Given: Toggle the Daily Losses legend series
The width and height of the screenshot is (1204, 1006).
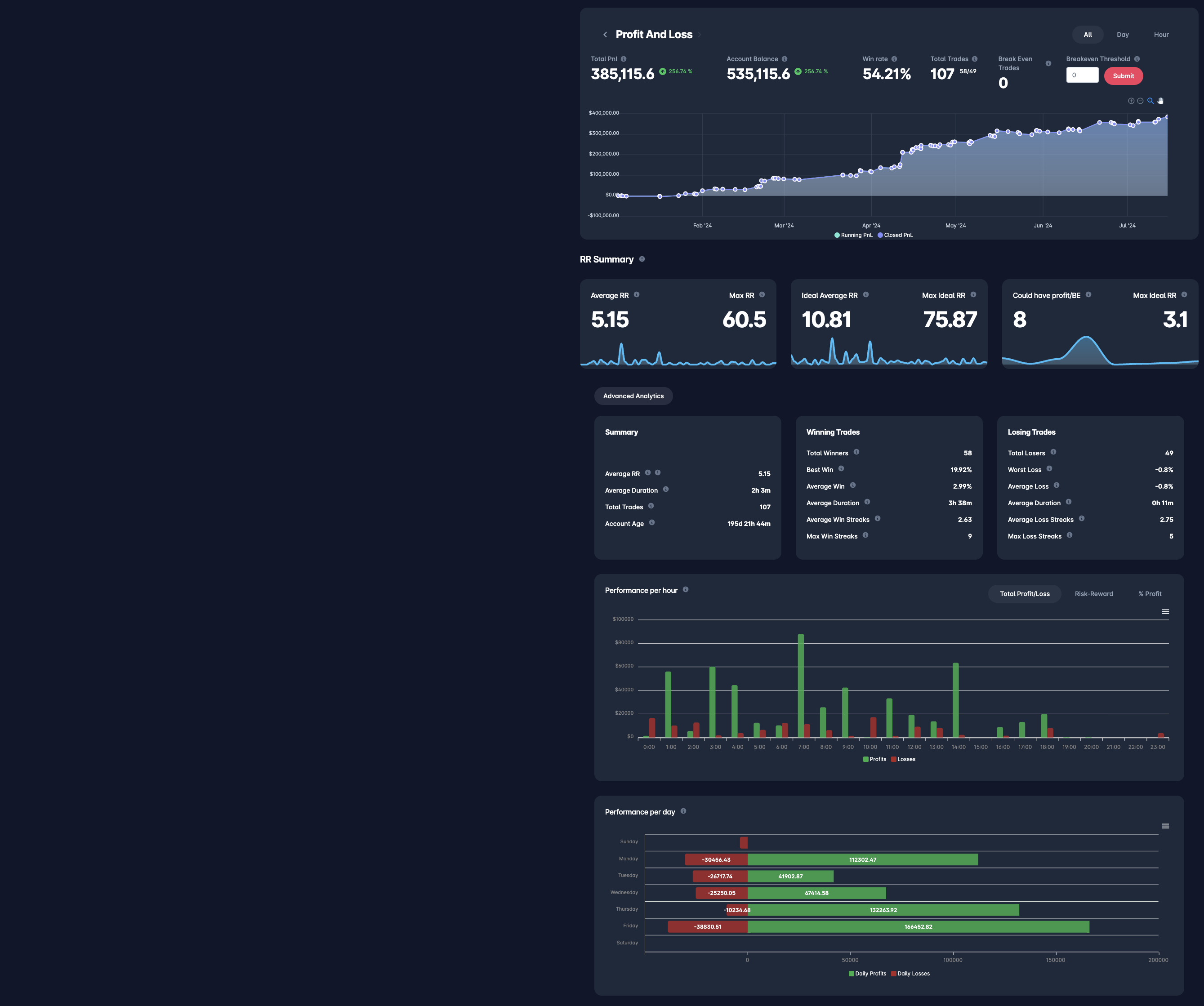Looking at the screenshot, I should (910, 974).
